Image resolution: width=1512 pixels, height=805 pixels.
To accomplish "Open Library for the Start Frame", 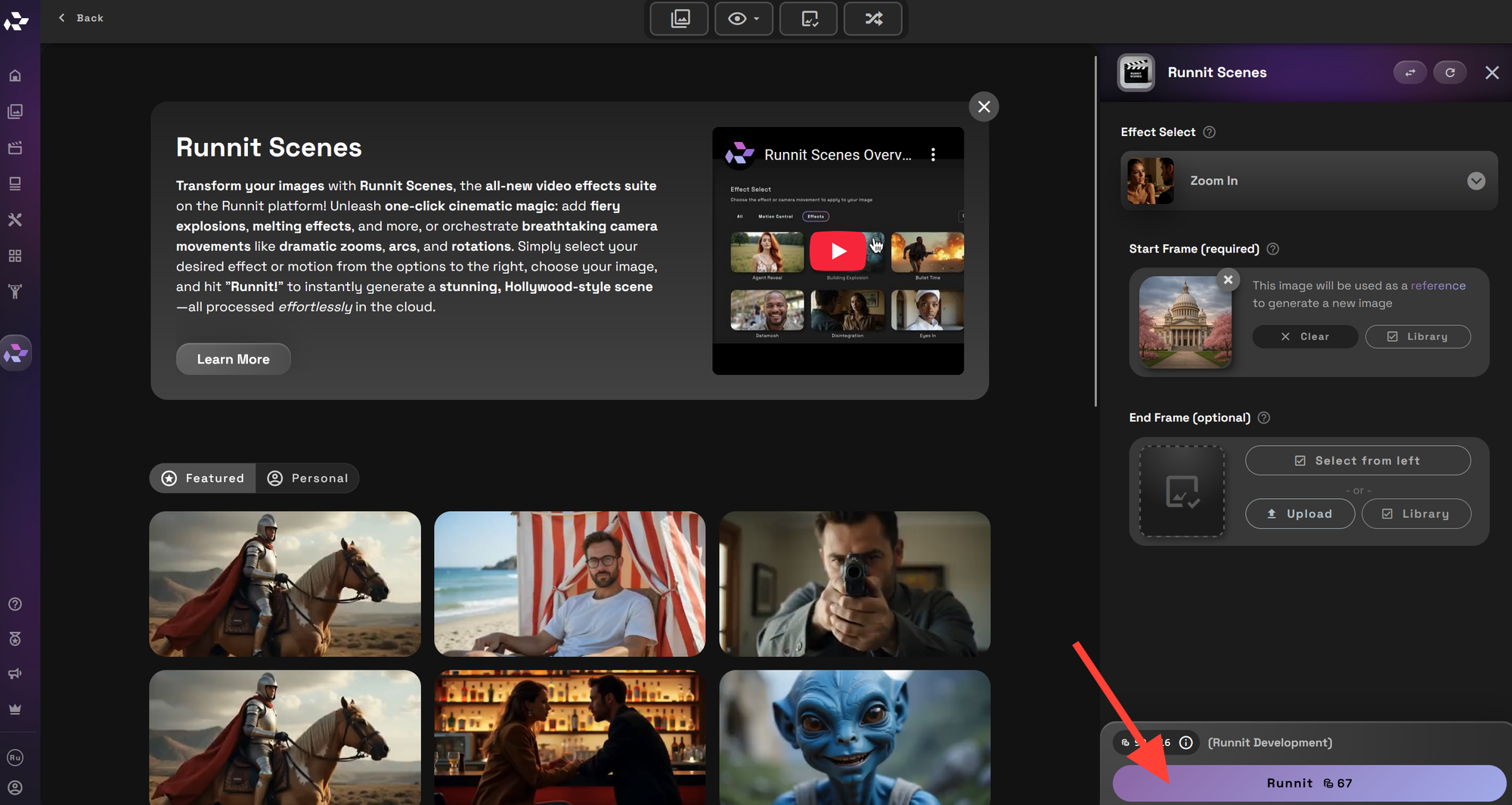I will click(1417, 336).
